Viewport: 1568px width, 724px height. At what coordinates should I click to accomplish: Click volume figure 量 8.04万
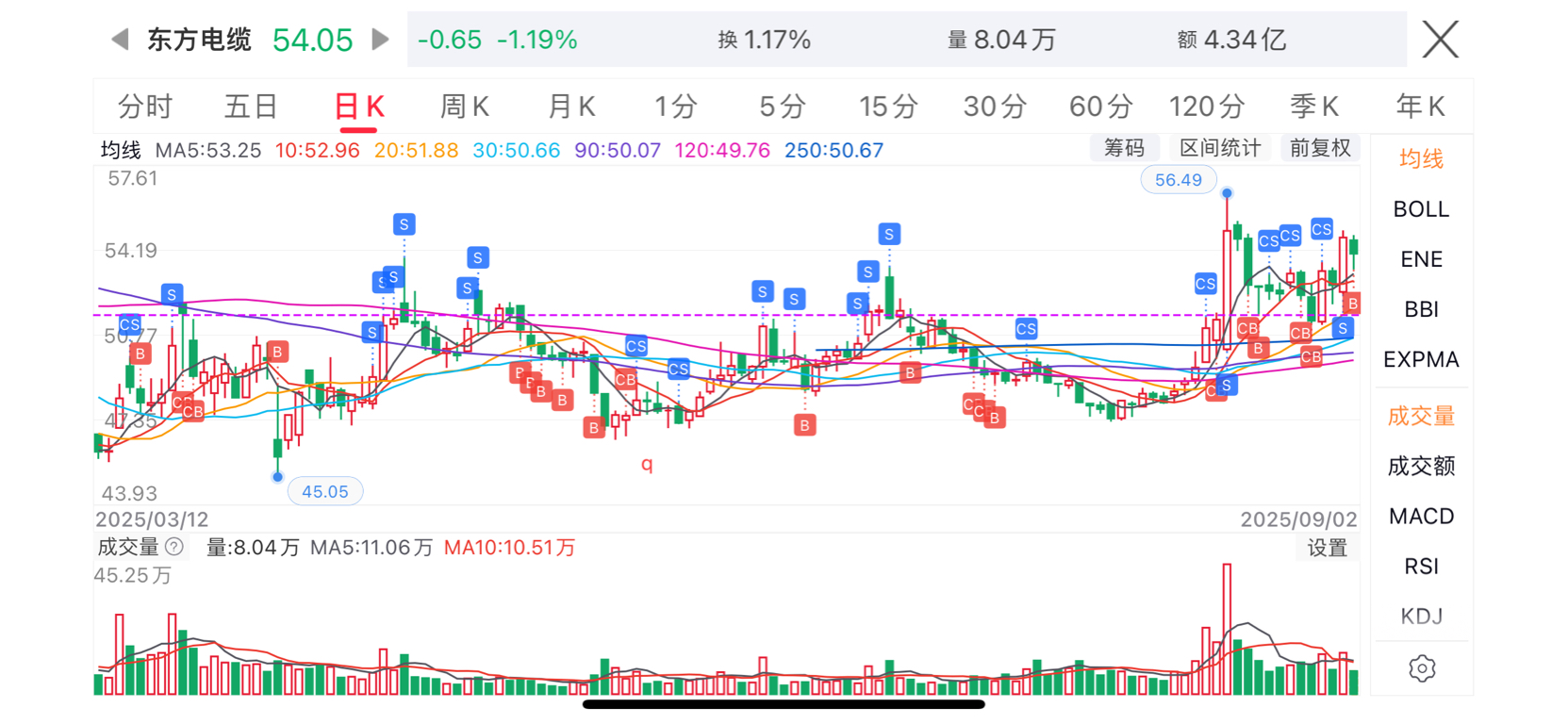pos(1001,40)
